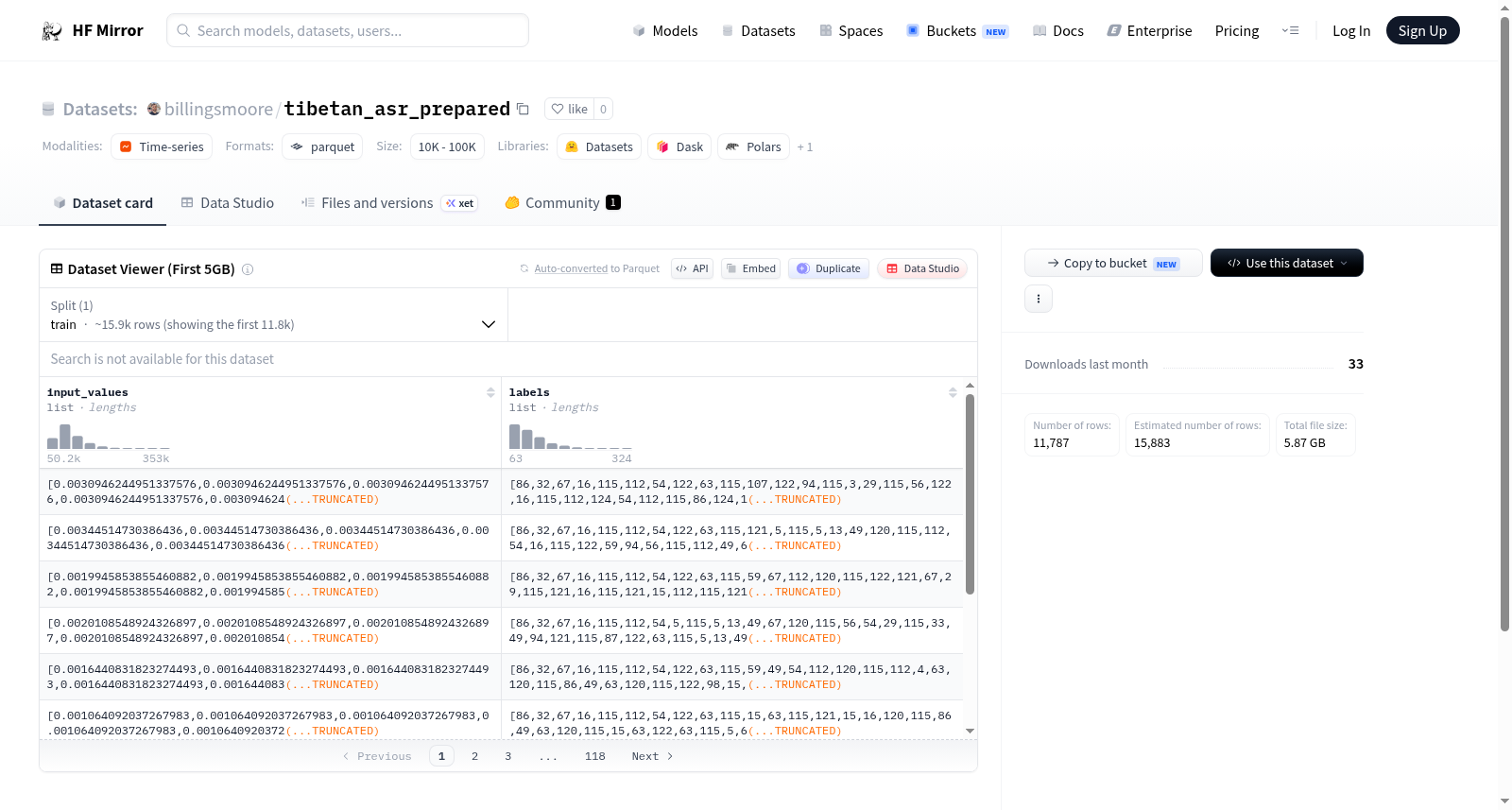Click the Dask library icon
Screen dimensions: 1512x810
click(662, 146)
